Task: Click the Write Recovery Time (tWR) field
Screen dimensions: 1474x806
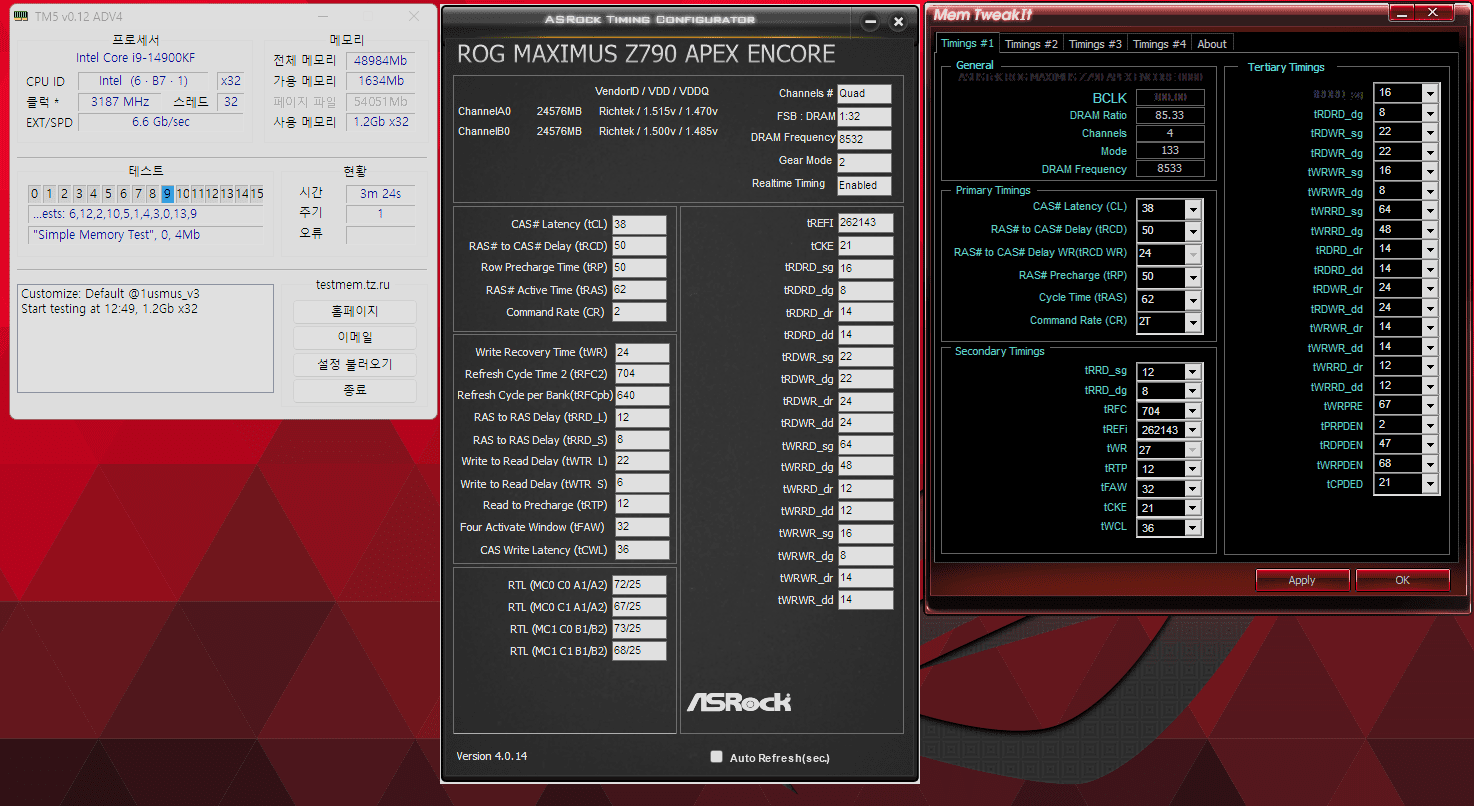Action: (641, 352)
